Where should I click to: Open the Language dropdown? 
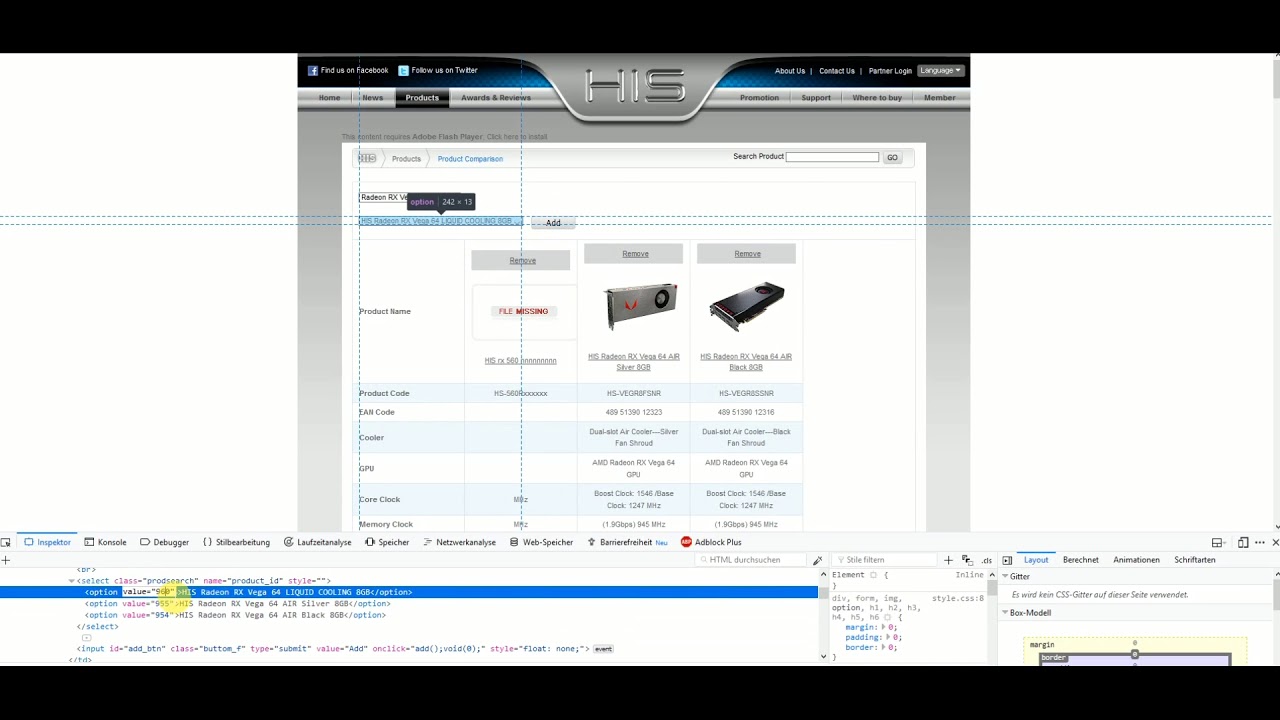click(940, 71)
